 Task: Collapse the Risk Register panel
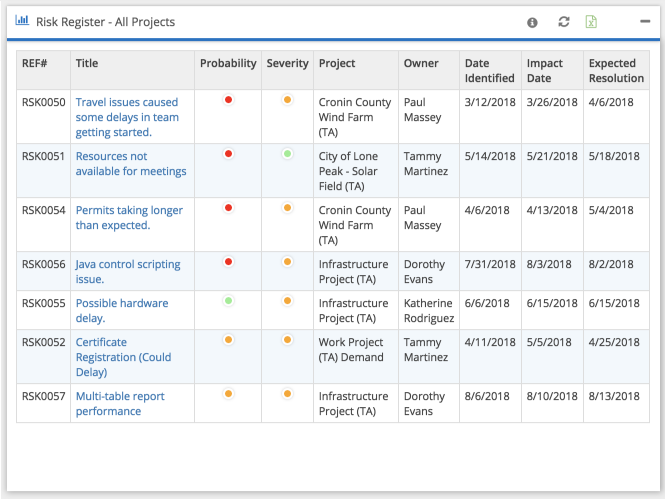(x=645, y=21)
